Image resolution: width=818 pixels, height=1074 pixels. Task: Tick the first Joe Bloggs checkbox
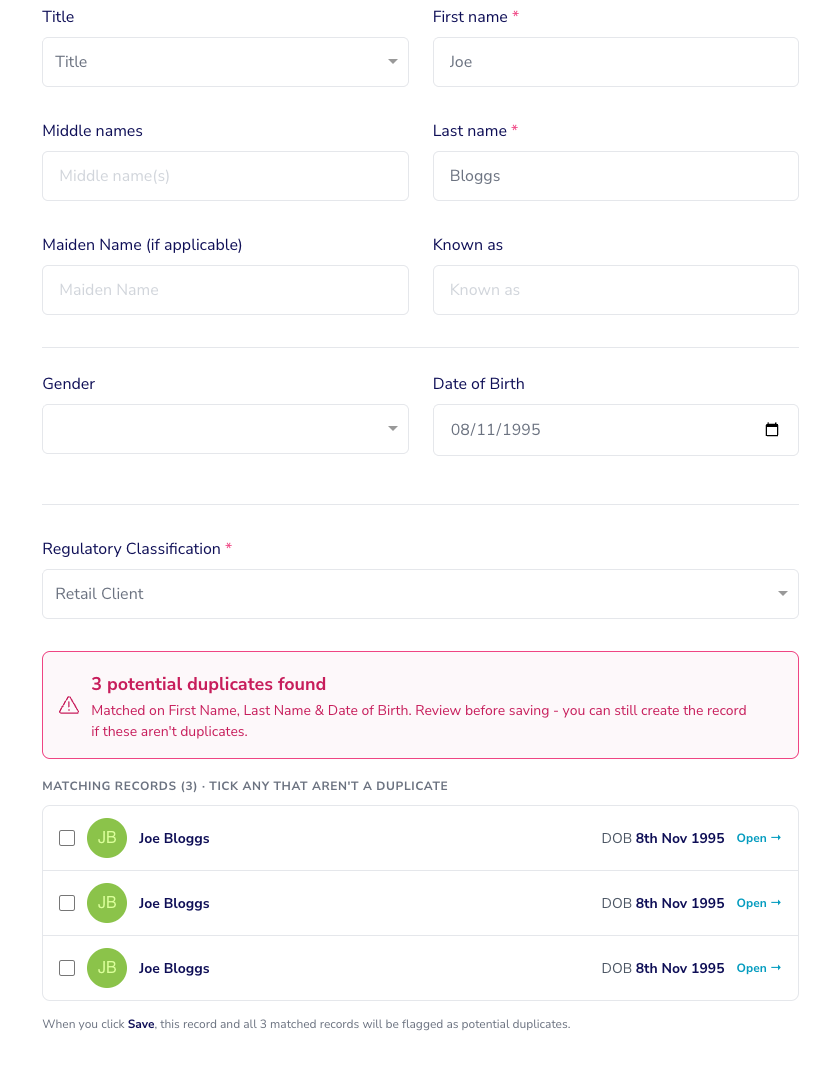(67, 838)
